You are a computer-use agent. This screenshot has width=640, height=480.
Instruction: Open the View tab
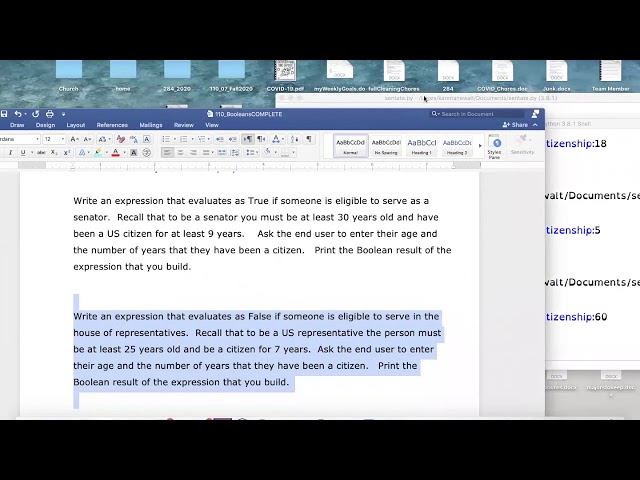212,125
